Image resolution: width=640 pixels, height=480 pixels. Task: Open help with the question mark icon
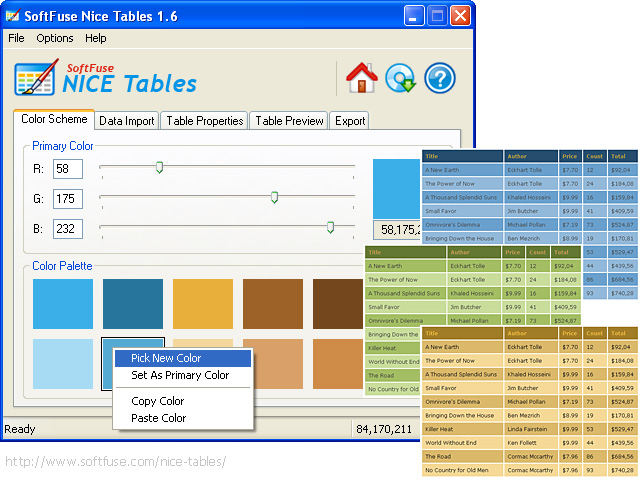pos(440,78)
